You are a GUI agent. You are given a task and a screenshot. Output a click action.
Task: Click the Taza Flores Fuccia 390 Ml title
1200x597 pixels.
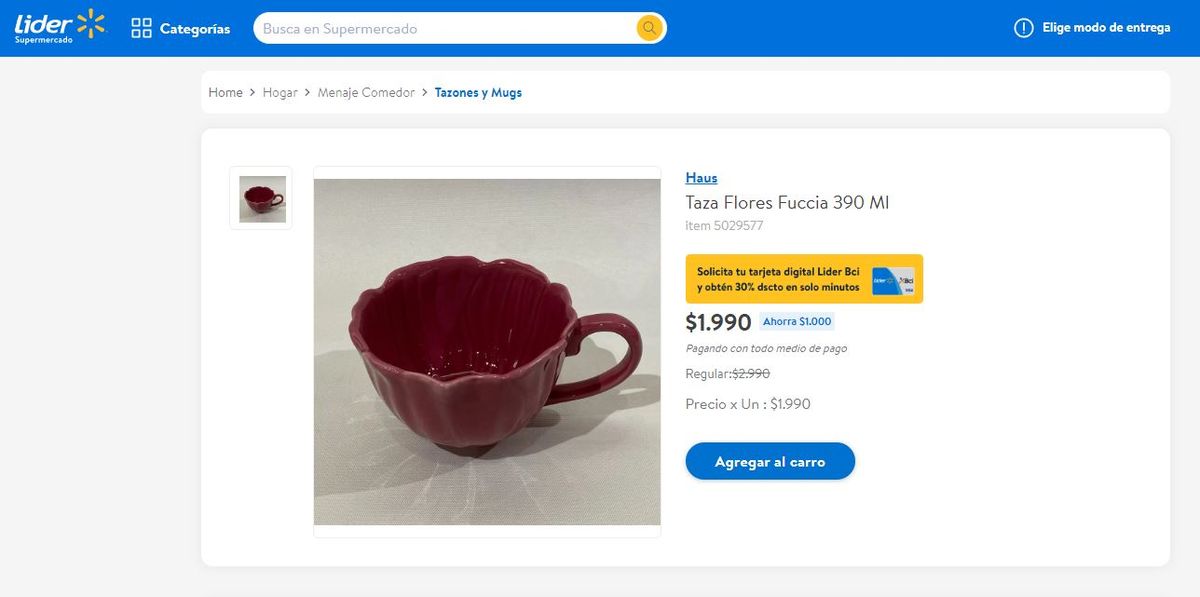[787, 203]
